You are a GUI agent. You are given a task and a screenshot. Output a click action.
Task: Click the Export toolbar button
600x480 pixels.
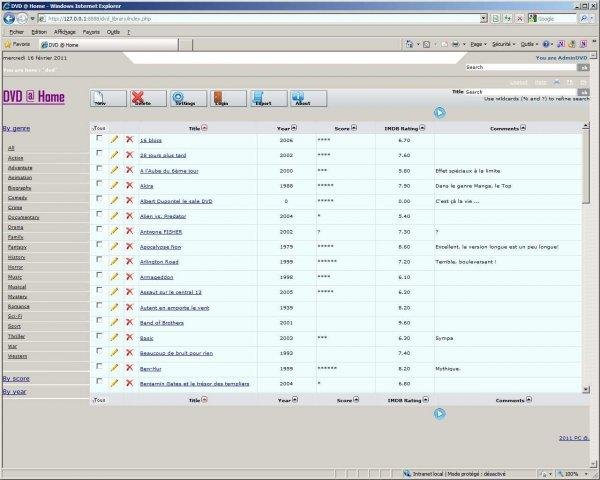pyautogui.click(x=269, y=98)
